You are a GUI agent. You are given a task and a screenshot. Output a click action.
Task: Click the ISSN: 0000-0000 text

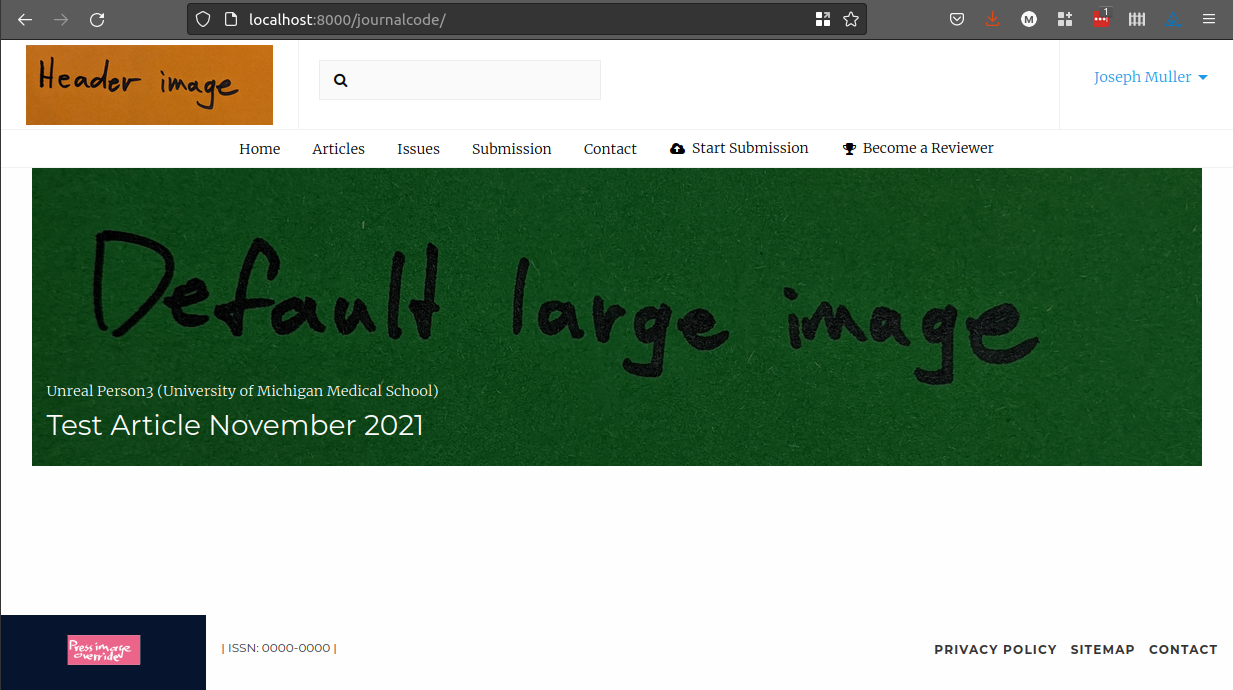pyautogui.click(x=279, y=648)
